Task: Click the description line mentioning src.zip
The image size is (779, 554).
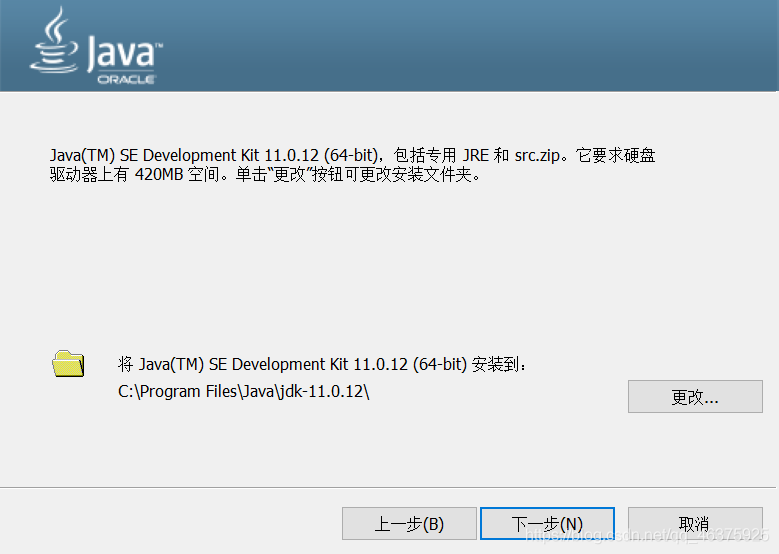Action: click(352, 155)
